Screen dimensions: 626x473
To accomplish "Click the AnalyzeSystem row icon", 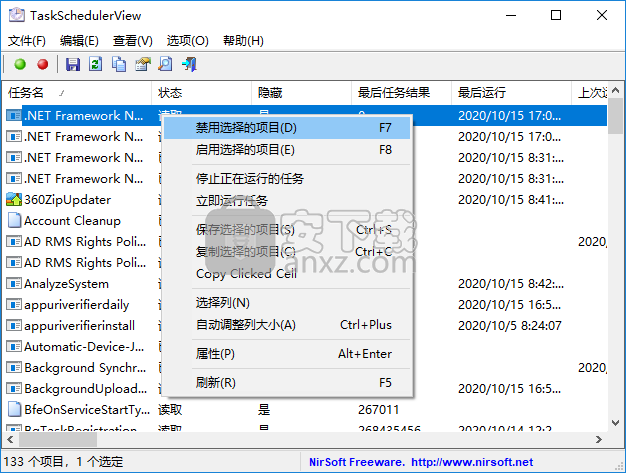I will 14,284.
